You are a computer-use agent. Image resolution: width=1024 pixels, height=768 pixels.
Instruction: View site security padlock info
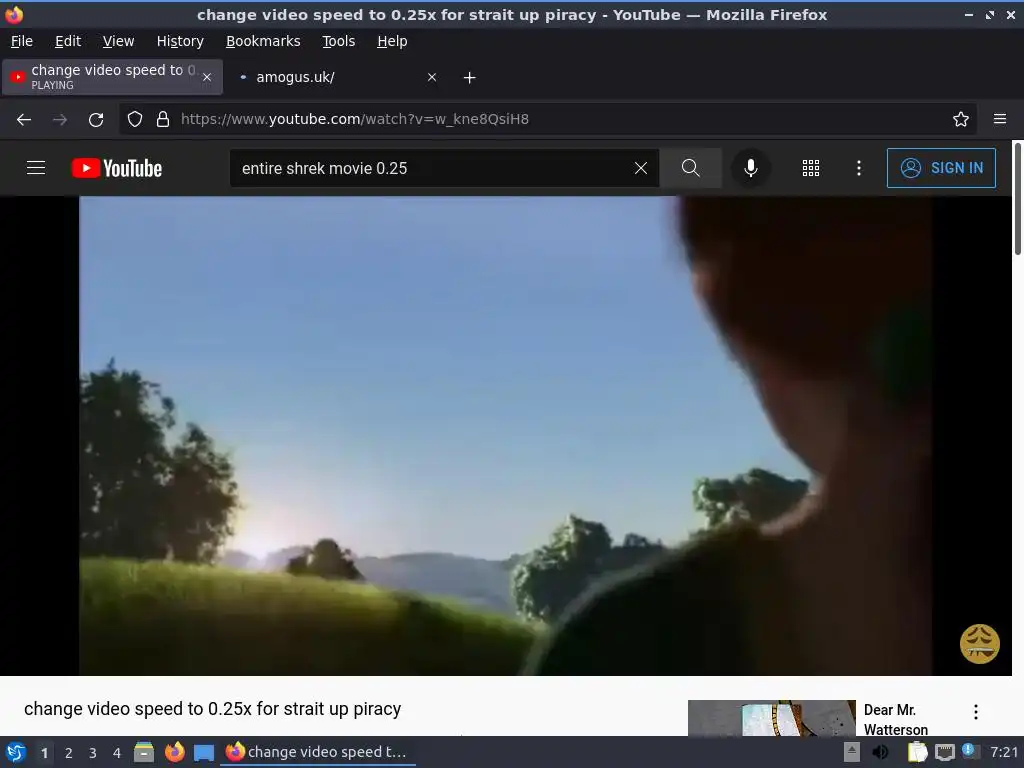click(163, 120)
